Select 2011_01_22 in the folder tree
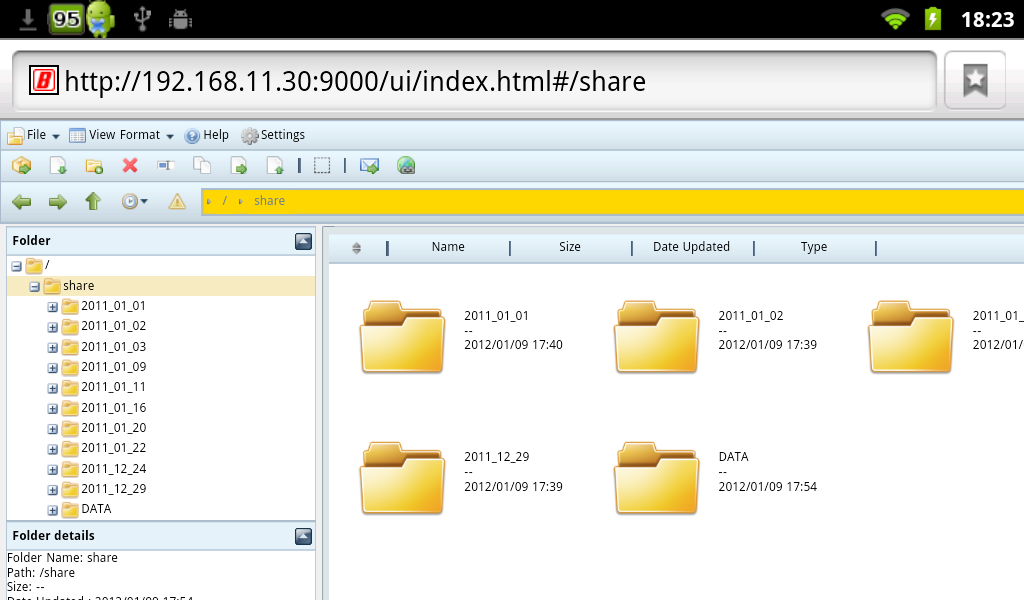 click(x=114, y=448)
